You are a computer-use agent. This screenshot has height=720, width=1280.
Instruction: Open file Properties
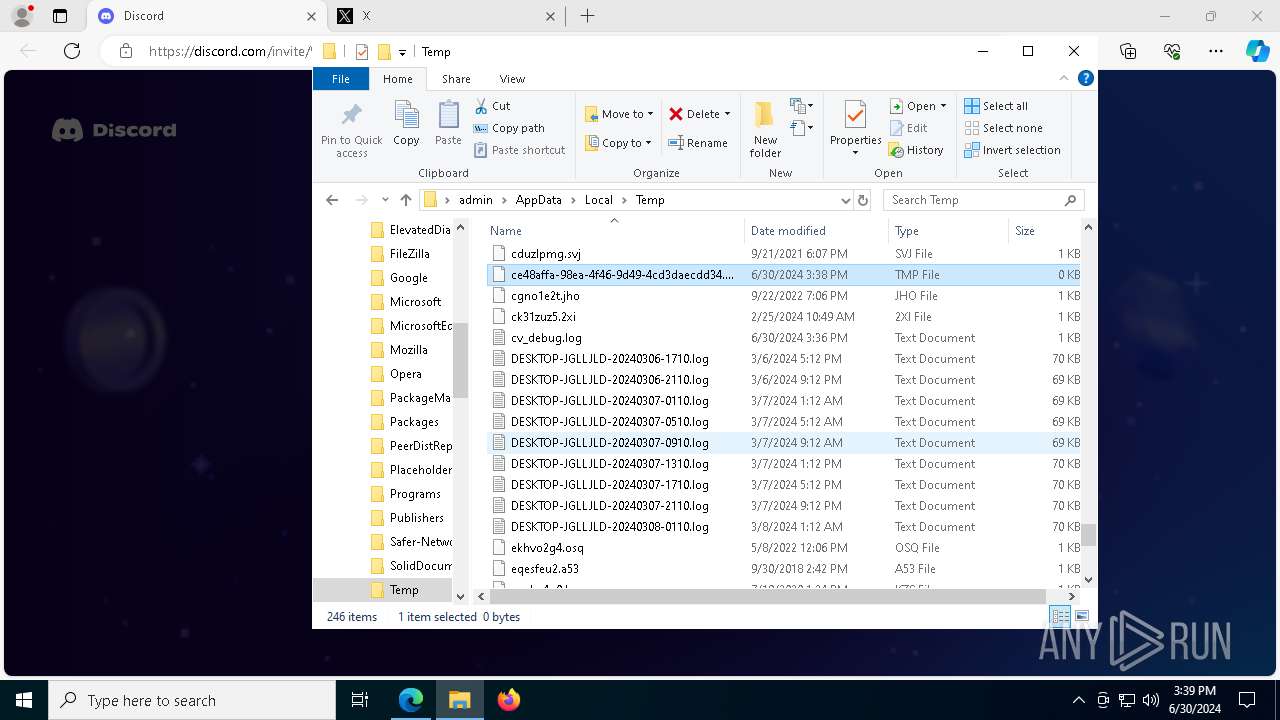pyautogui.click(x=855, y=129)
